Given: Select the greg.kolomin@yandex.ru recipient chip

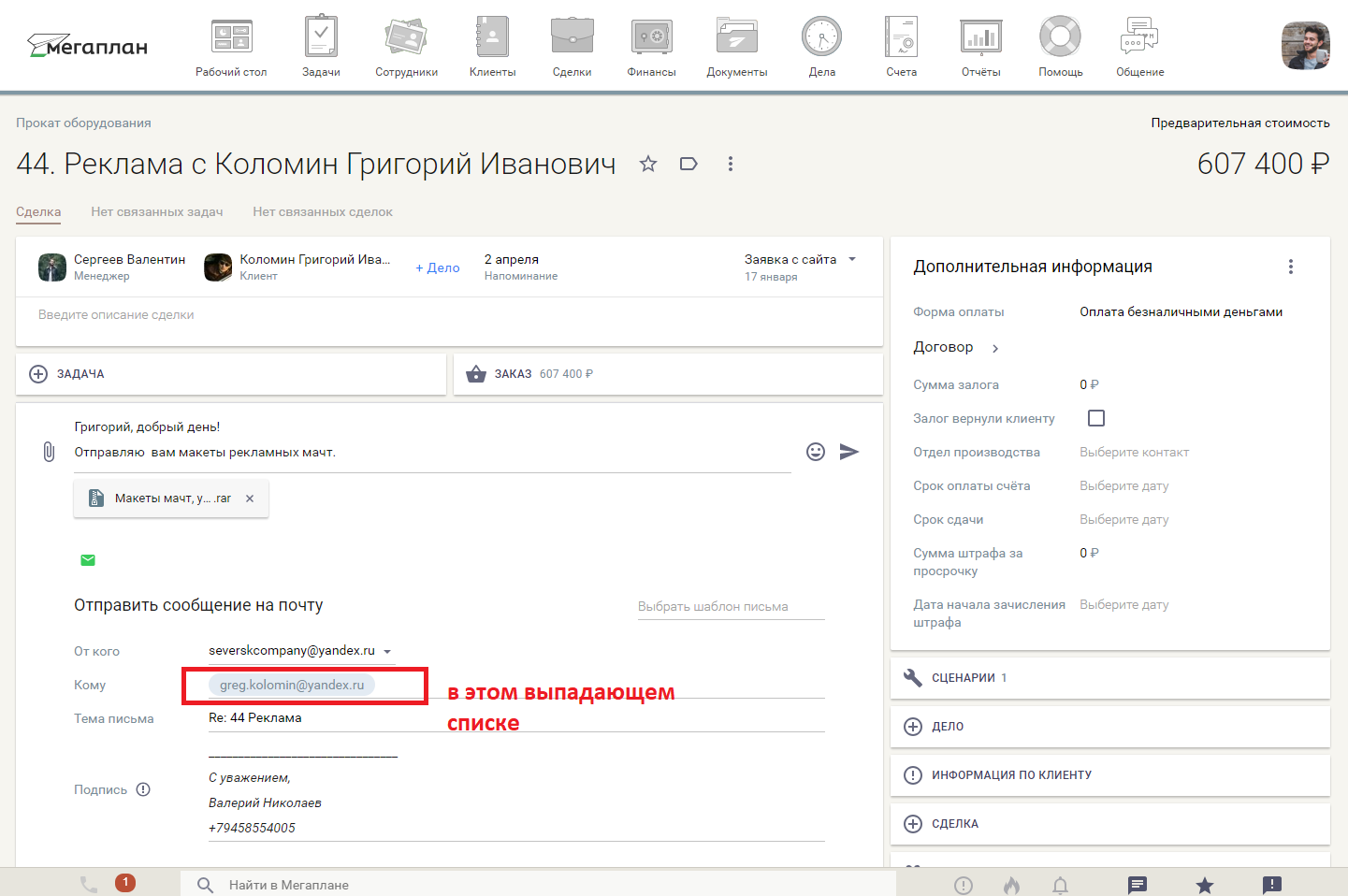Looking at the screenshot, I should (x=292, y=686).
